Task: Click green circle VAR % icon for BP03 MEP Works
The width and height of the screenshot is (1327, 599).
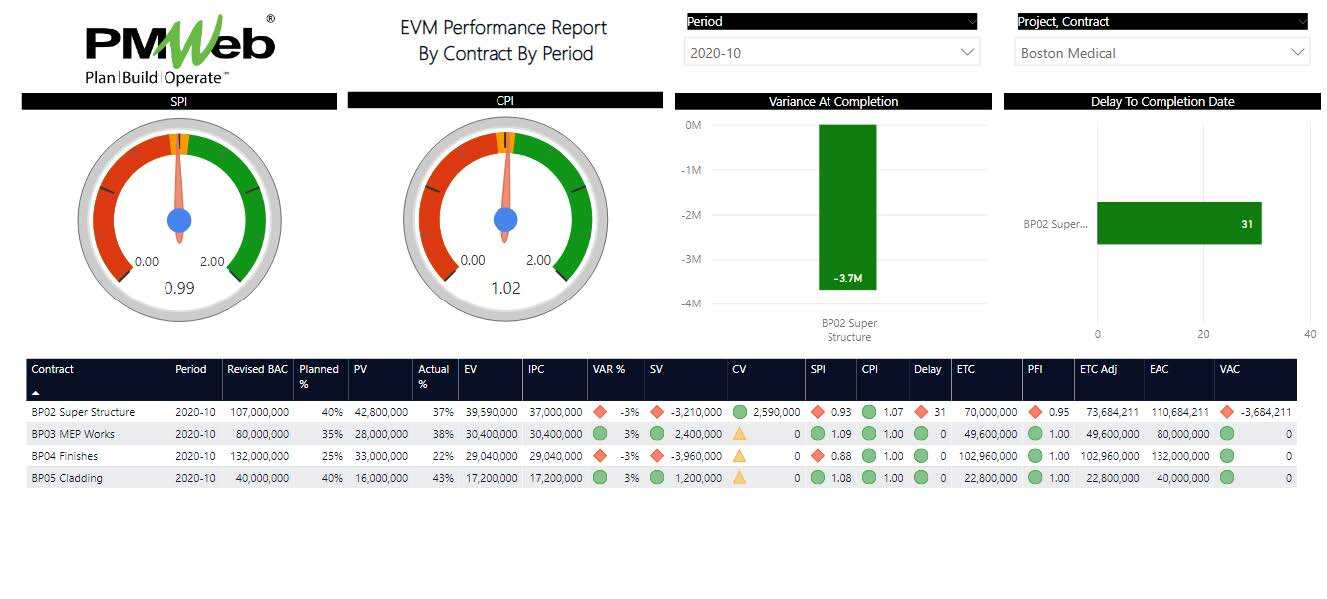Action: (600, 433)
